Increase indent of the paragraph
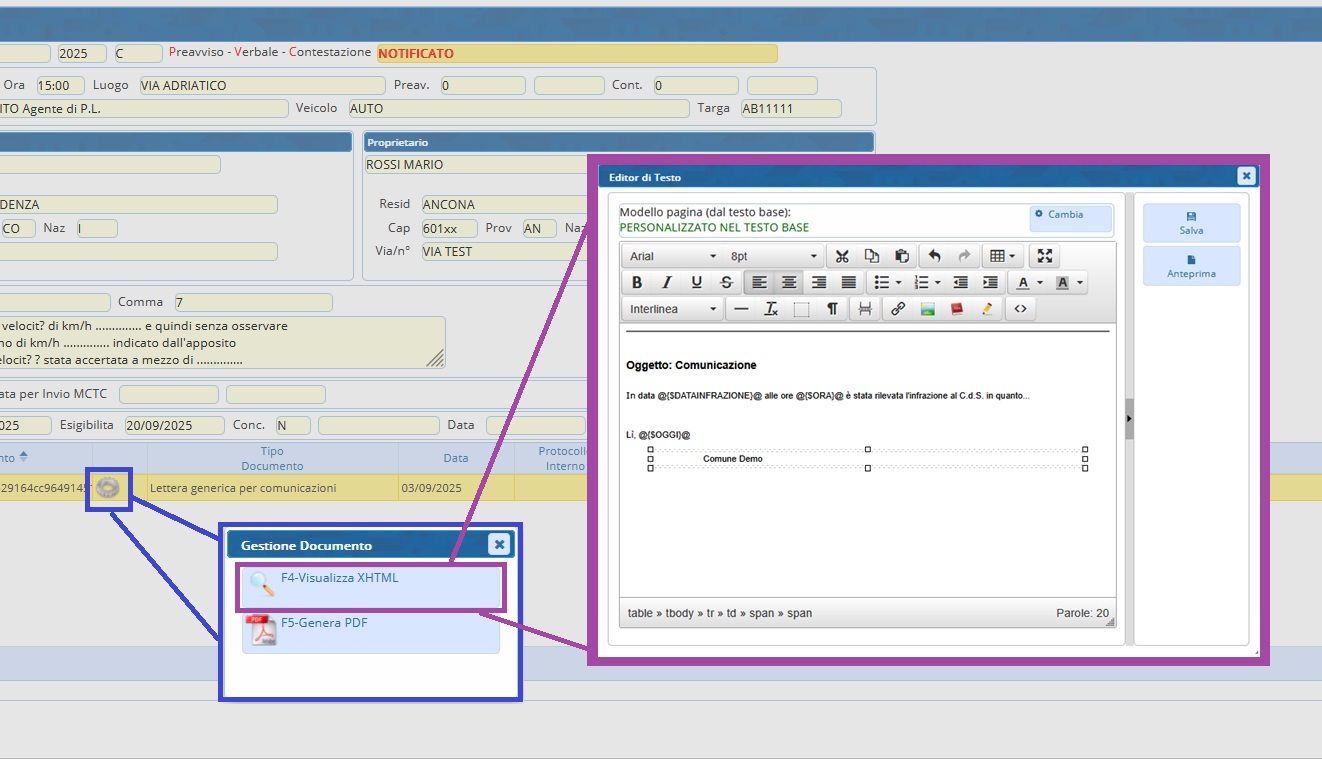Image resolution: width=1322 pixels, height=759 pixels. coord(990,283)
